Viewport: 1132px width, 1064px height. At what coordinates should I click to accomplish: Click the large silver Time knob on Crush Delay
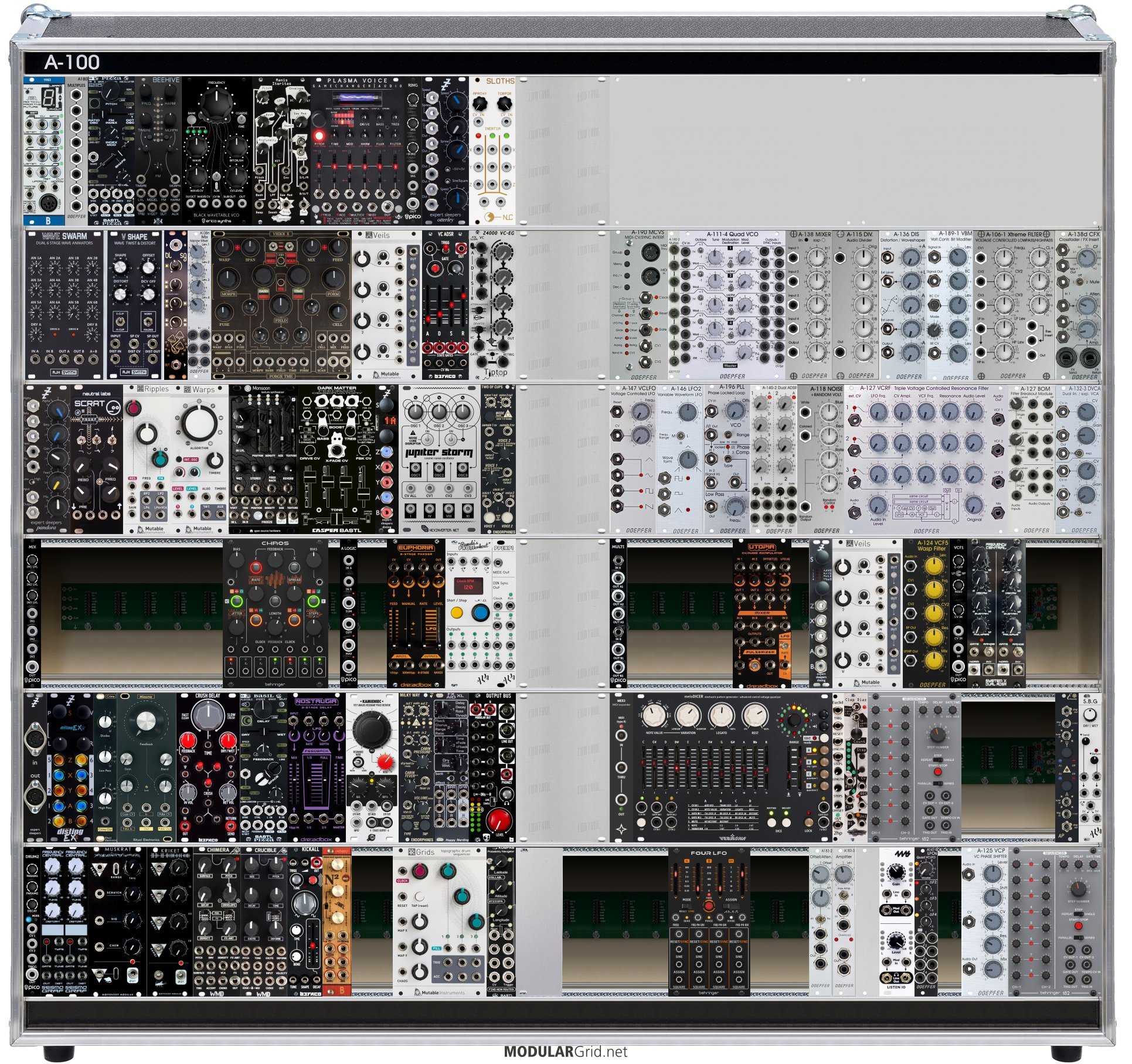(x=208, y=715)
